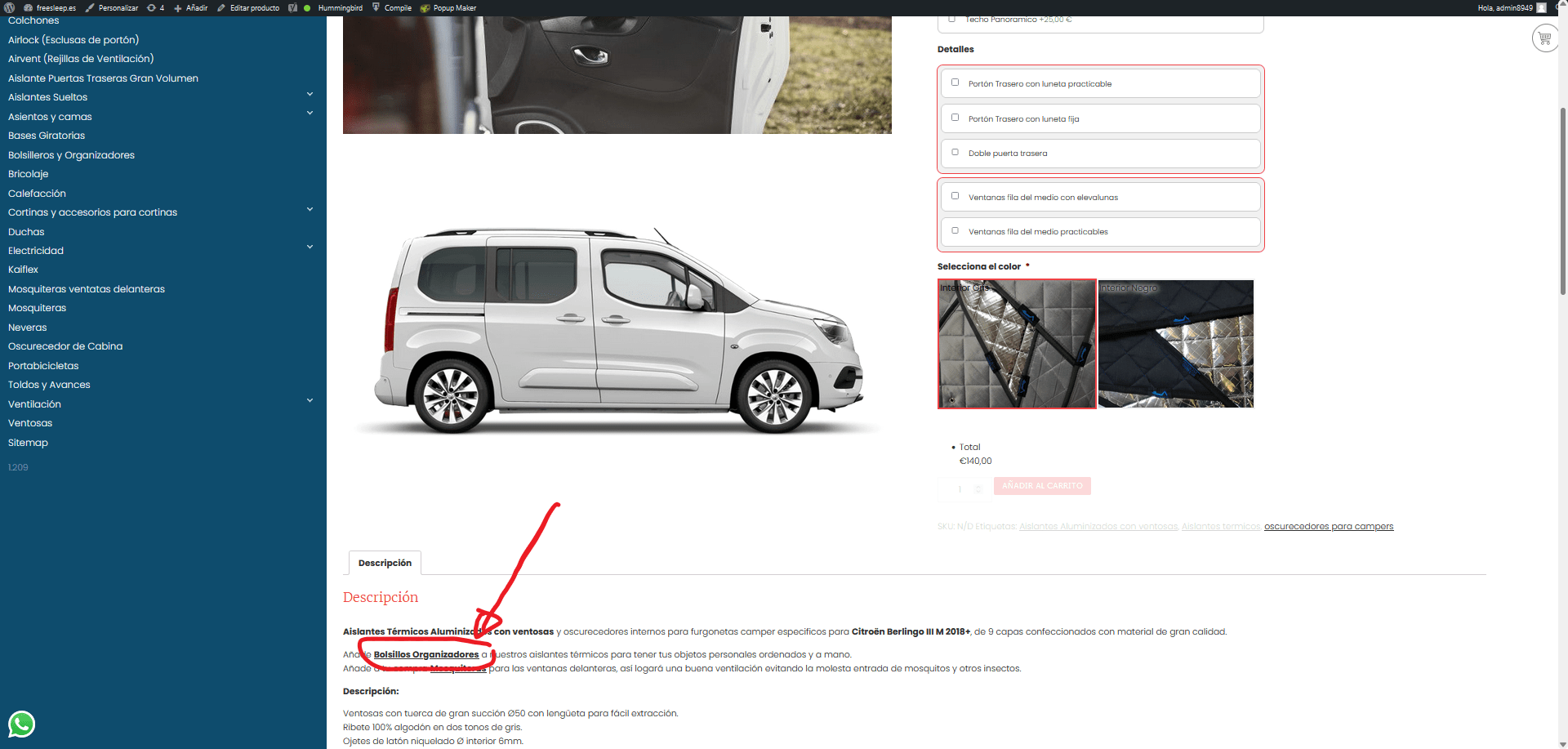Screen dimensions: 1568x749
Task: Open 'oscurecedores para campers' tag link
Action: click(x=1329, y=527)
